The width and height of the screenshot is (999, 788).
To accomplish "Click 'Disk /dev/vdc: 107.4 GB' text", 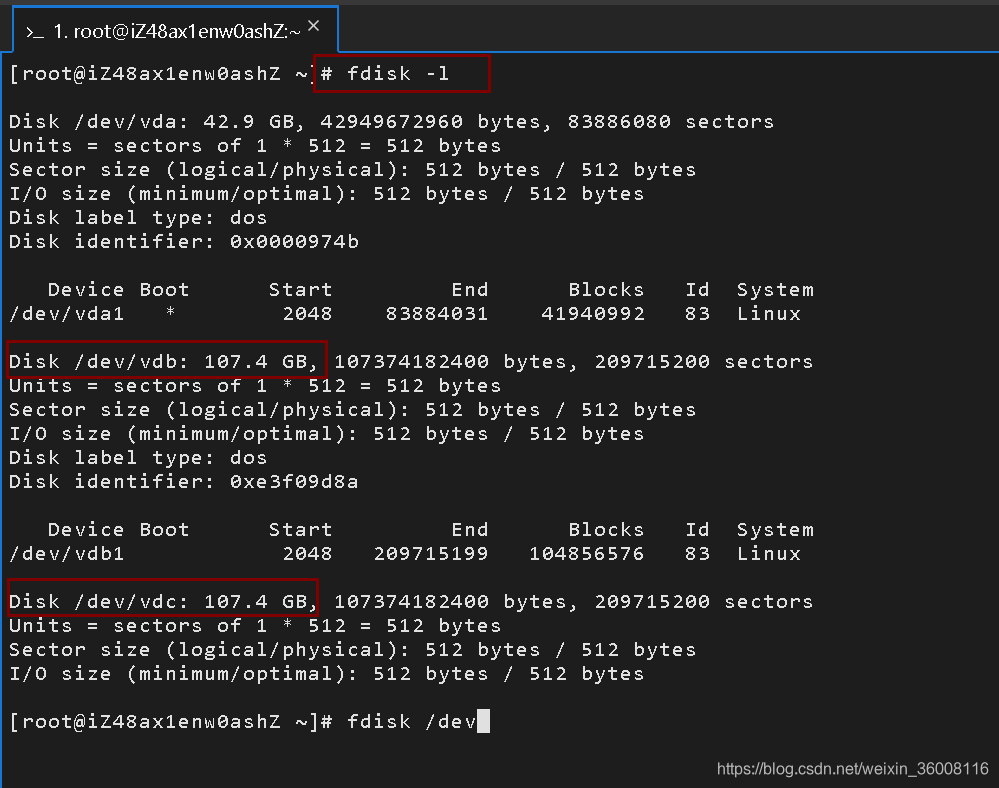I will pyautogui.click(x=162, y=601).
